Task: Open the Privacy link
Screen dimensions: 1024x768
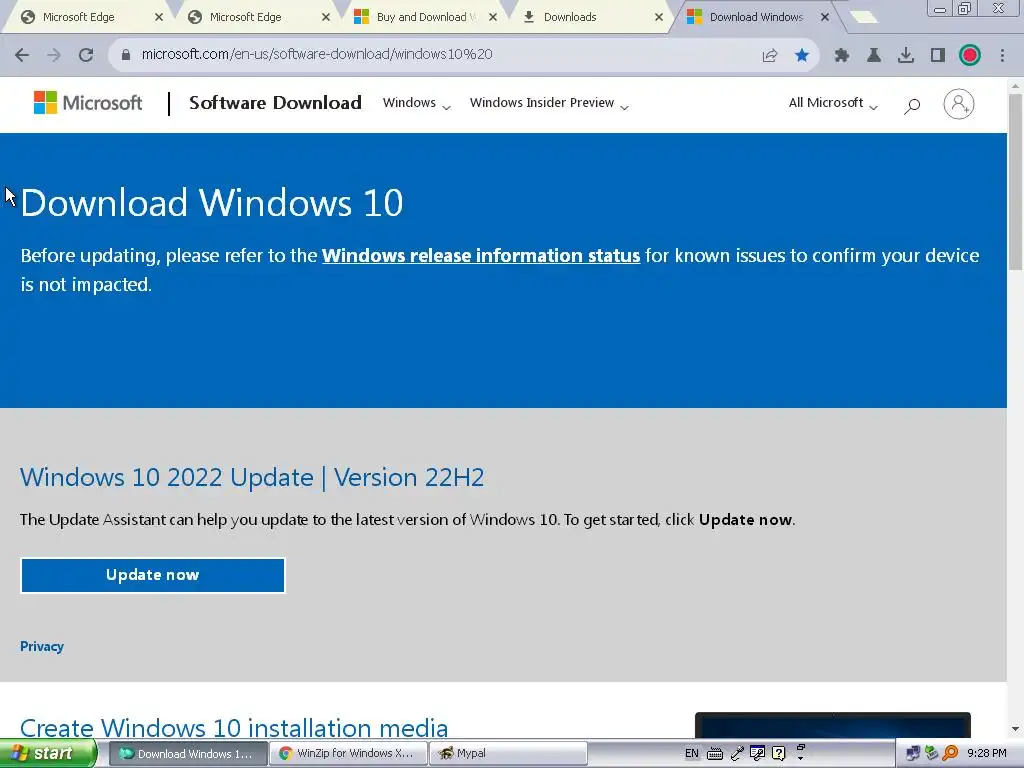Action: pos(42,647)
